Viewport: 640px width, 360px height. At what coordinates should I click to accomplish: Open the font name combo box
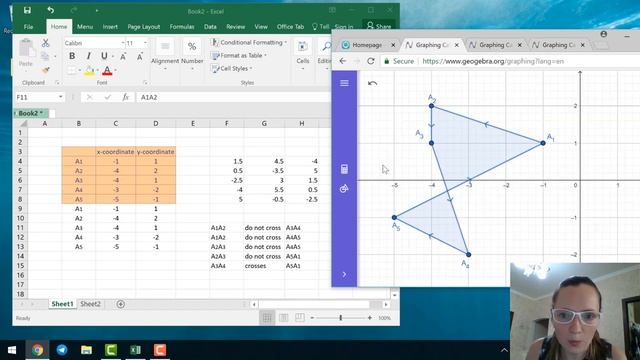94,43
